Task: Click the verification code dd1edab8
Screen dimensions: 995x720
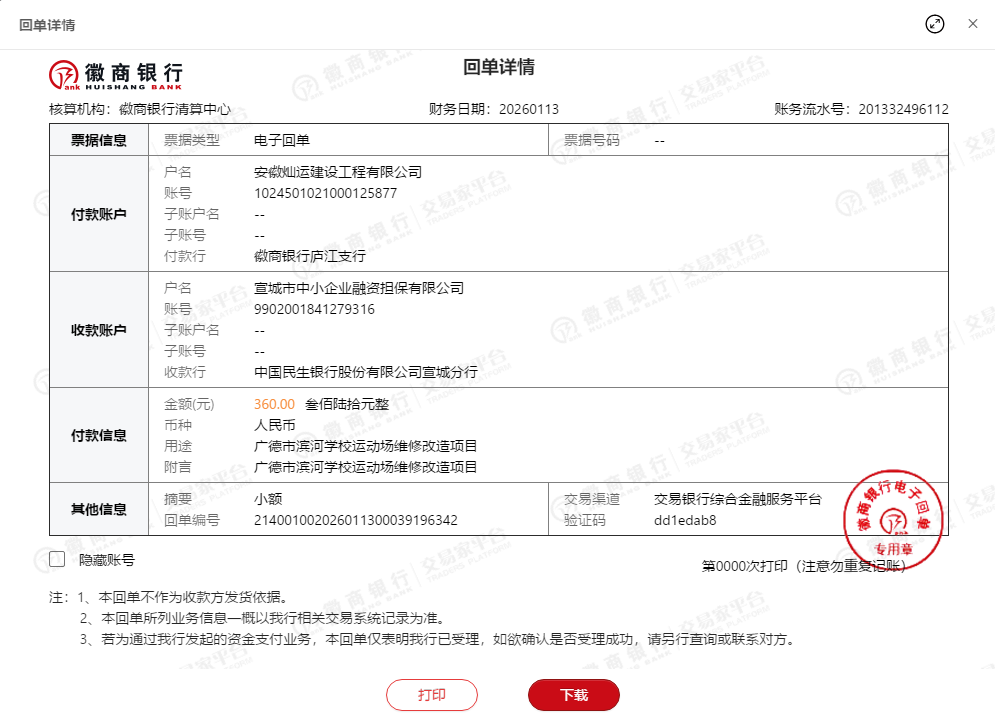Action: [x=685, y=520]
